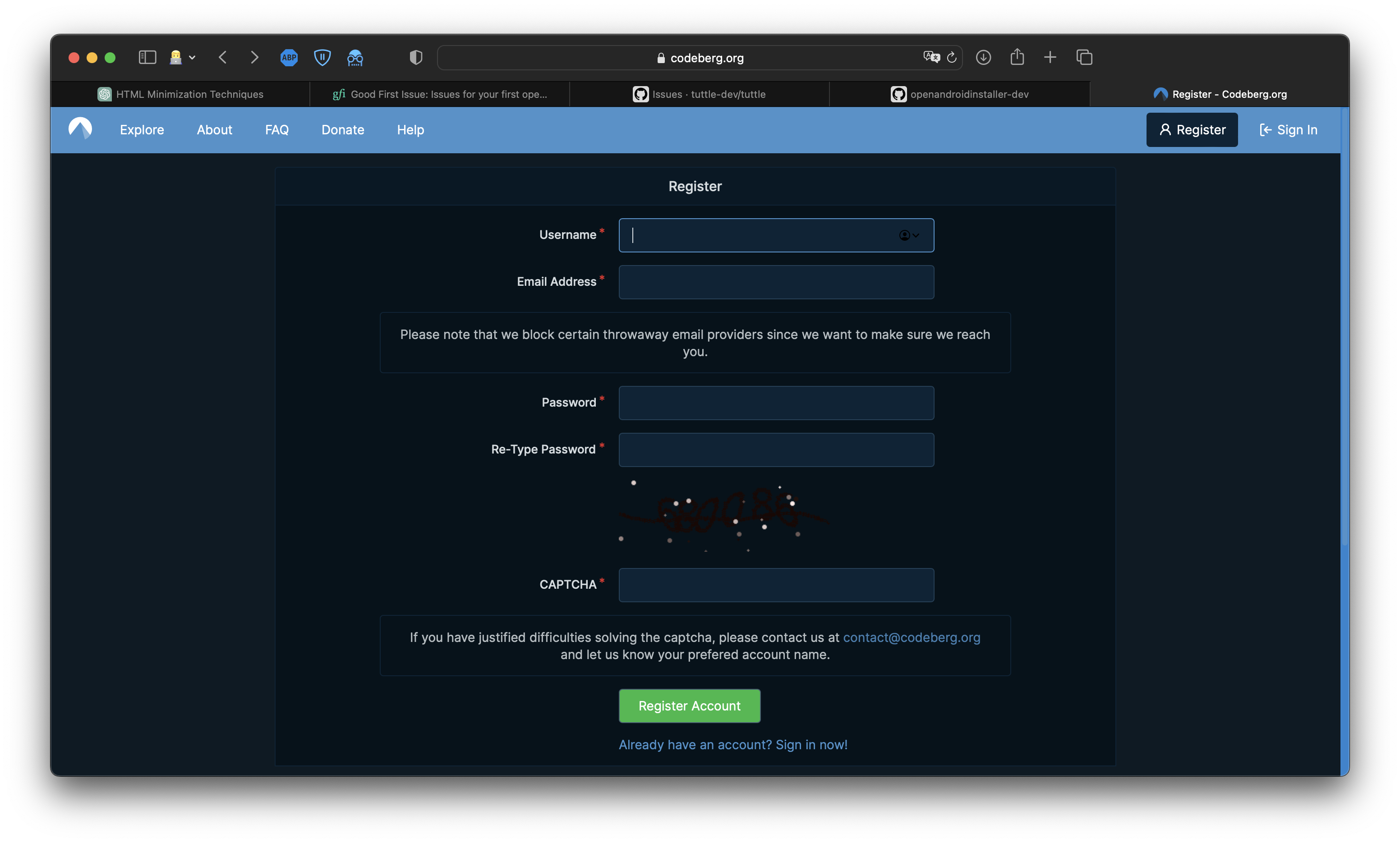
Task: Click the Register Account button
Action: (689, 706)
